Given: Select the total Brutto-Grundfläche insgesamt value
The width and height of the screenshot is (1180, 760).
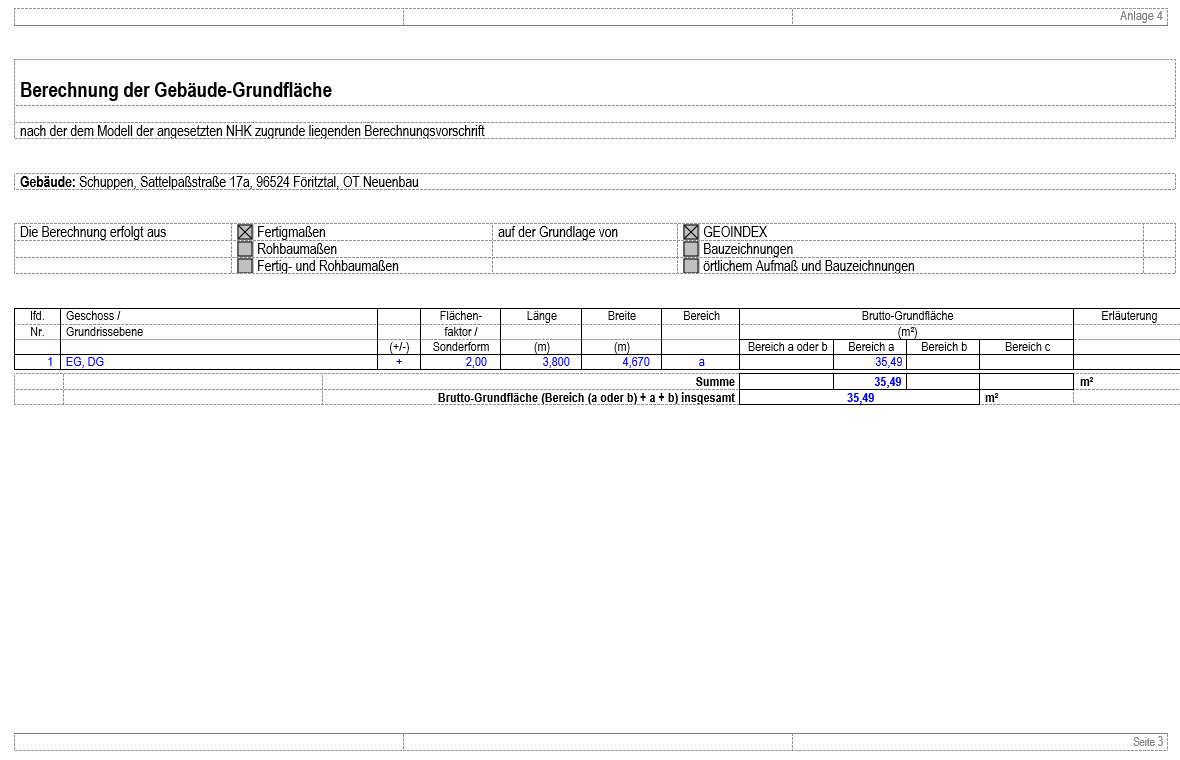Looking at the screenshot, I should pyautogui.click(x=859, y=397).
